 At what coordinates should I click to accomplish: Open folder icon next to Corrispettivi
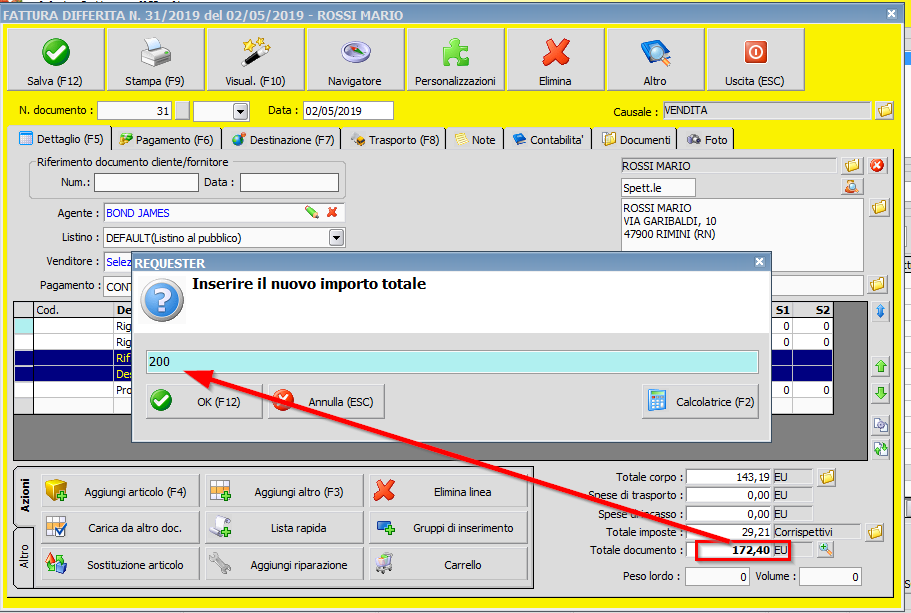(x=875, y=532)
